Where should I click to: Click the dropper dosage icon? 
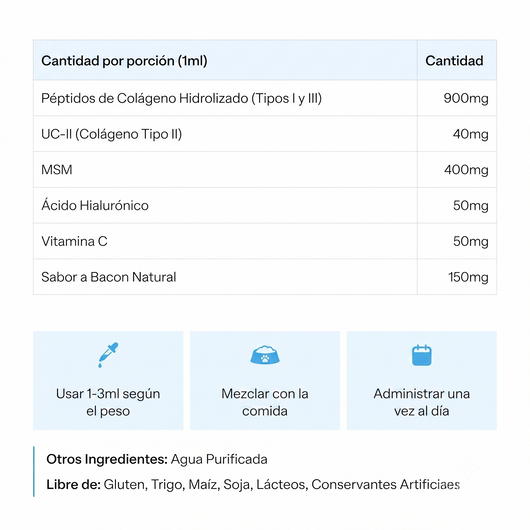click(x=108, y=355)
